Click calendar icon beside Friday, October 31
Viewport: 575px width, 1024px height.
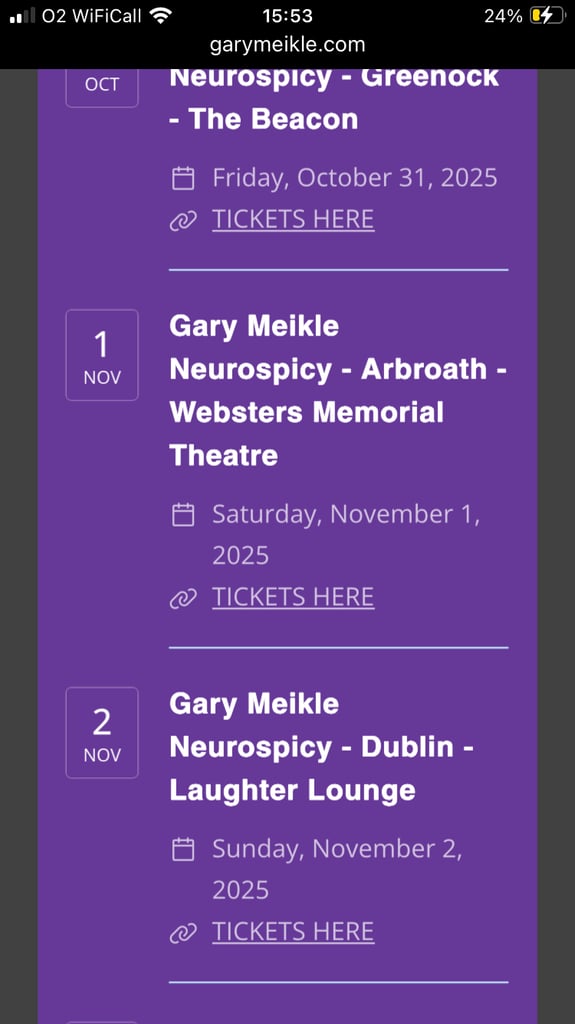[183, 178]
